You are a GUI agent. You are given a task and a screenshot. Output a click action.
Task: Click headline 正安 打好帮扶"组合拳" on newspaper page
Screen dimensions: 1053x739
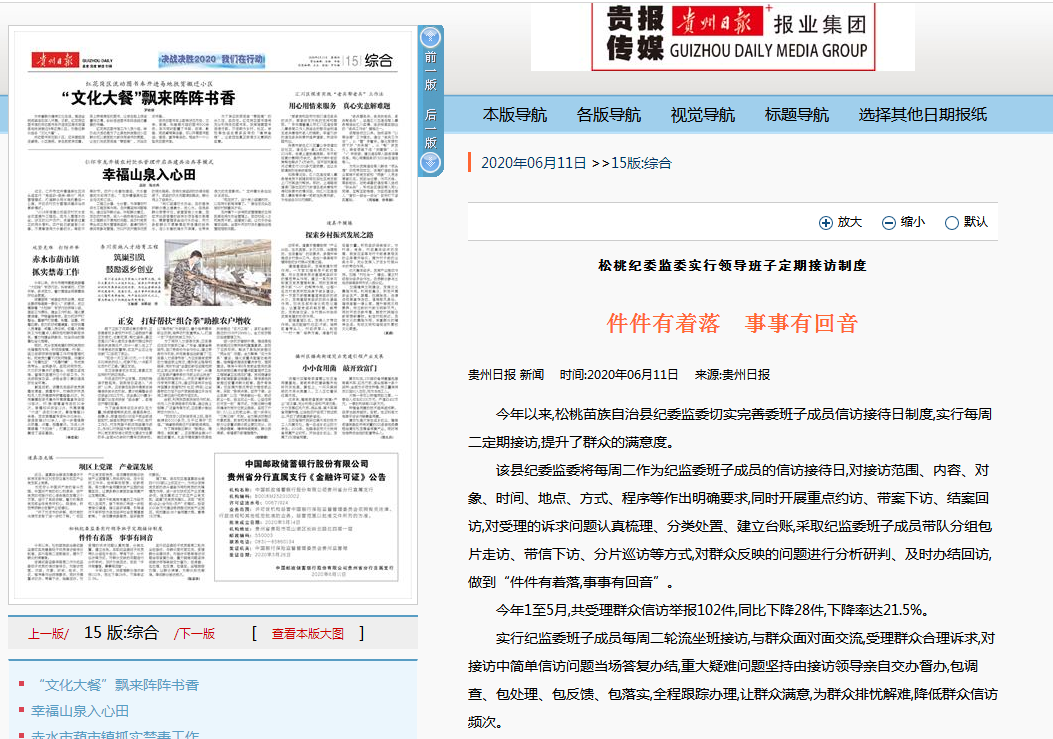coord(185,321)
